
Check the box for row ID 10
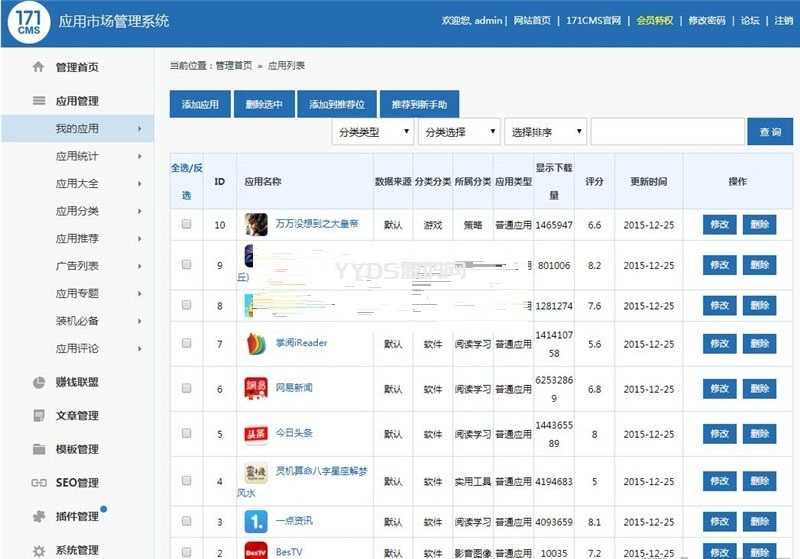pos(186,225)
